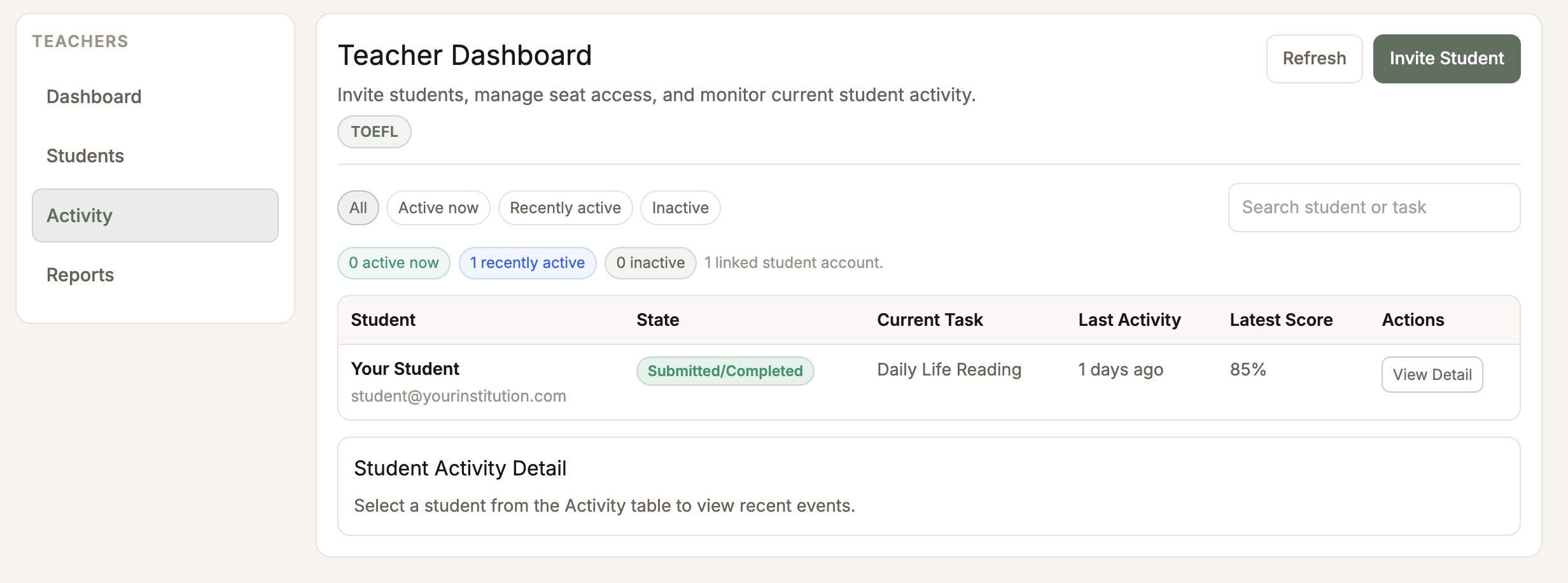The image size is (1568, 583).
Task: Click the 0 inactive badge
Action: 650,262
